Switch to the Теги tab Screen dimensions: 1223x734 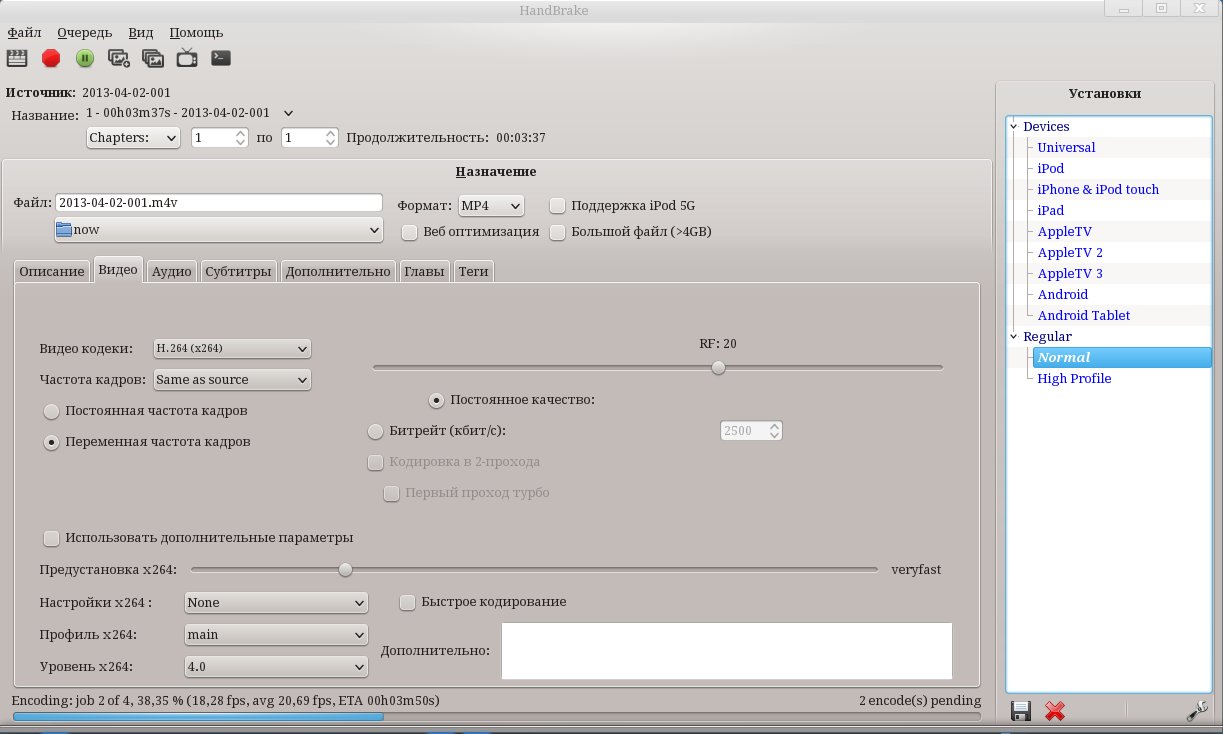coord(473,271)
